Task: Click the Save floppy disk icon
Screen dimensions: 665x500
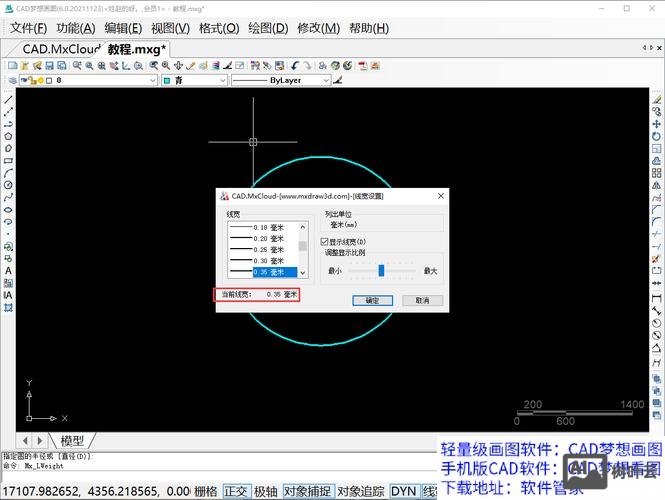Action: [50, 66]
